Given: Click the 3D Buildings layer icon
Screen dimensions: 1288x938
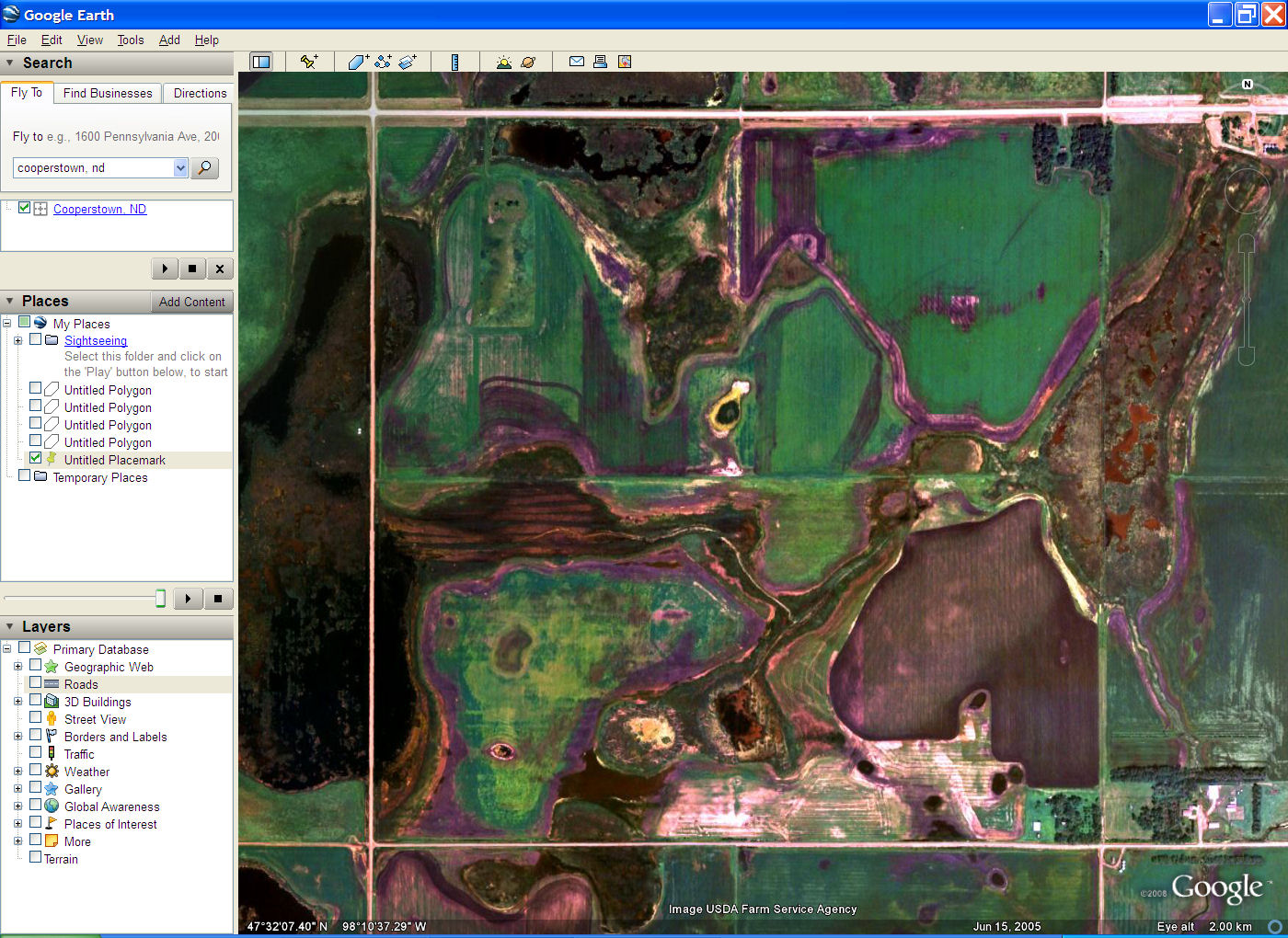Looking at the screenshot, I should (52, 702).
